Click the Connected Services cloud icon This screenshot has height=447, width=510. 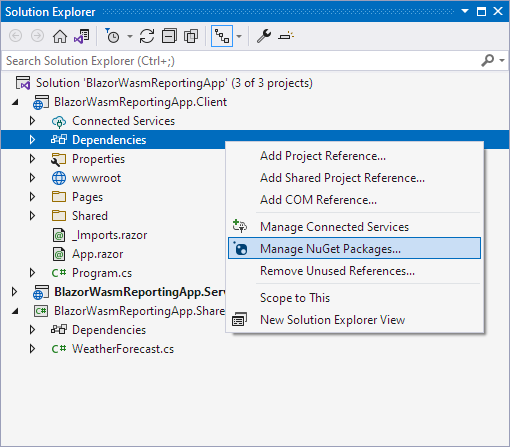pos(59,121)
